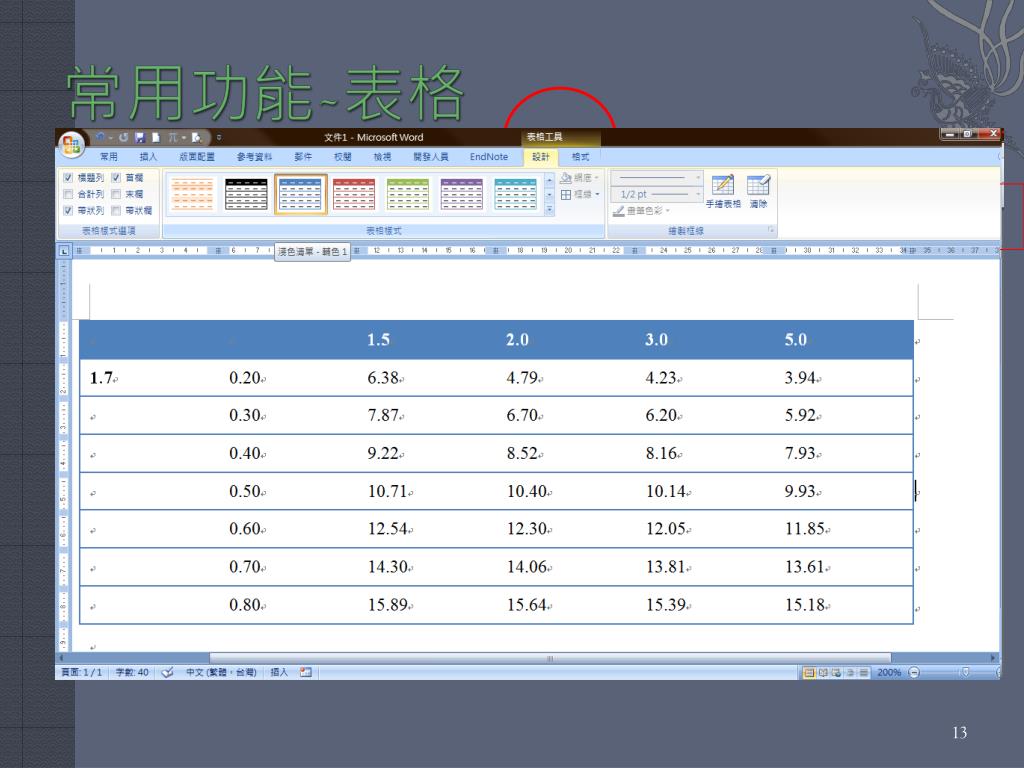Screen dimensions: 1024x768
Task: Apply the highlighted blue table style thumbnail
Action: click(x=300, y=194)
